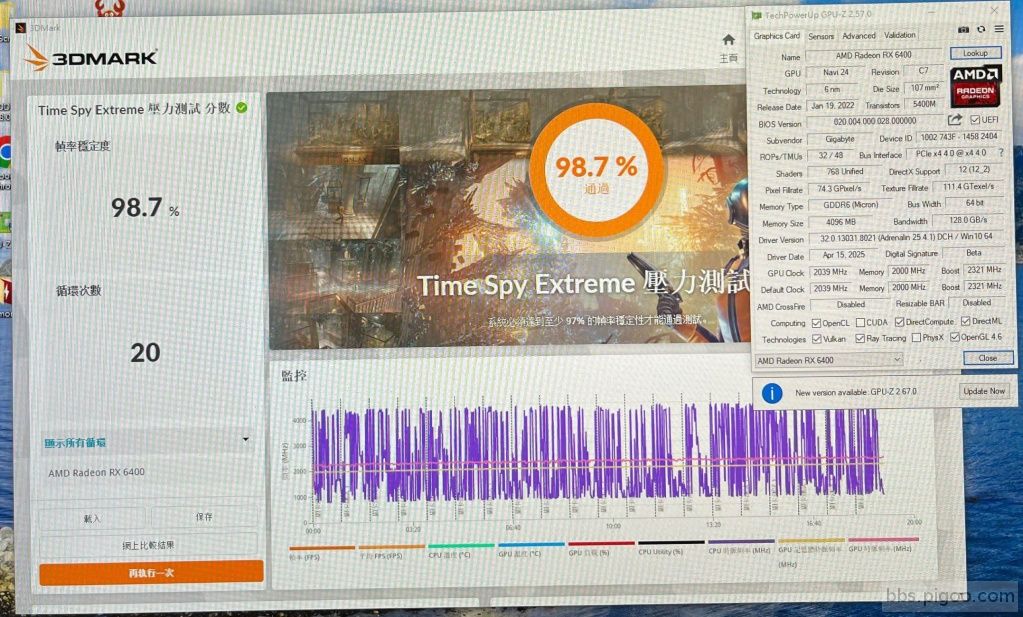Click the BIOS Version field

click(x=875, y=121)
